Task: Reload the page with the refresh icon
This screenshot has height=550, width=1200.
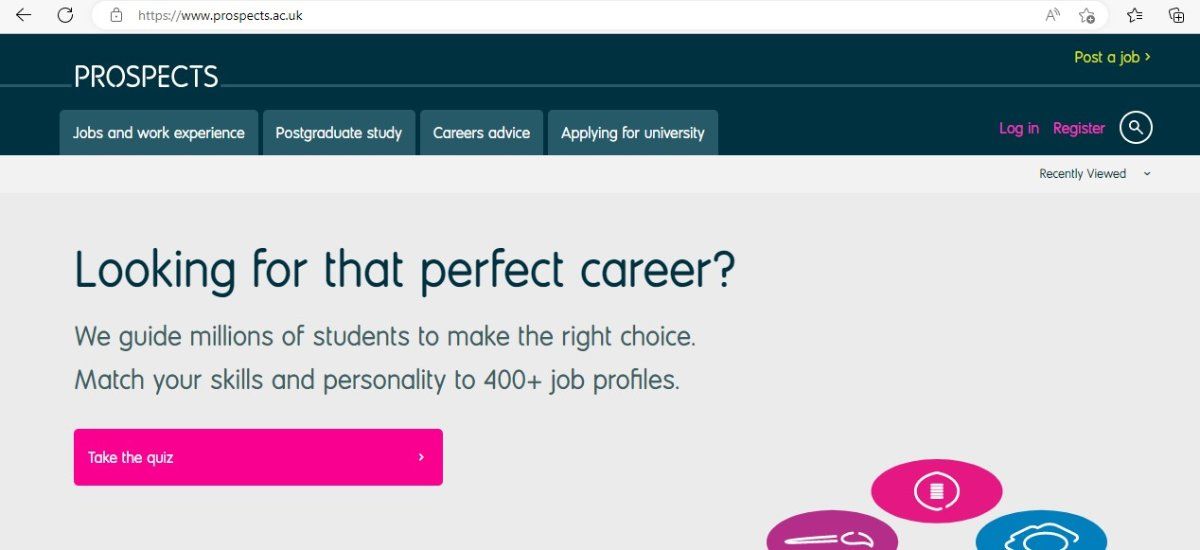Action: point(65,15)
